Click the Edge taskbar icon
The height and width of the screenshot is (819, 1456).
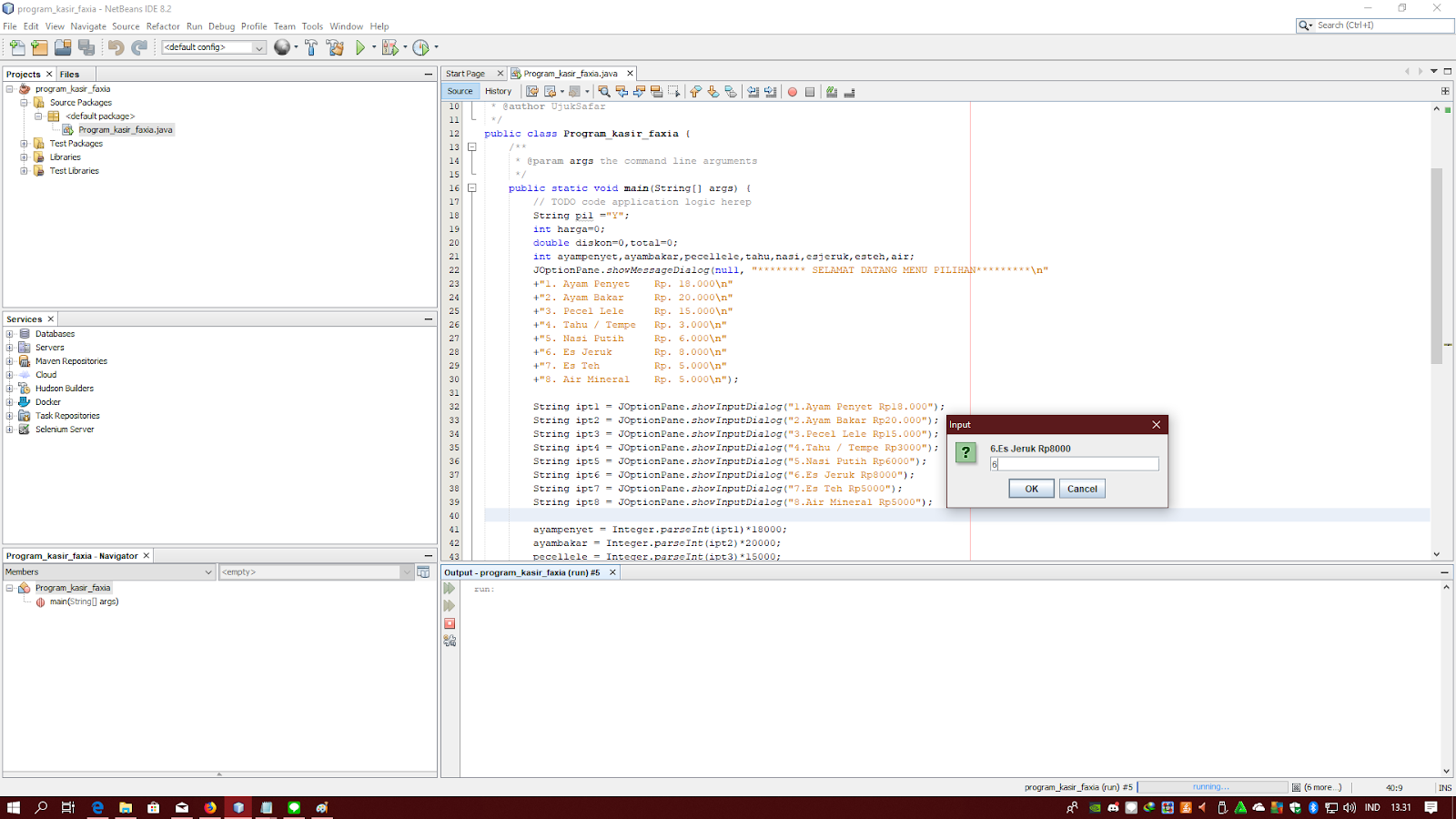[97, 807]
